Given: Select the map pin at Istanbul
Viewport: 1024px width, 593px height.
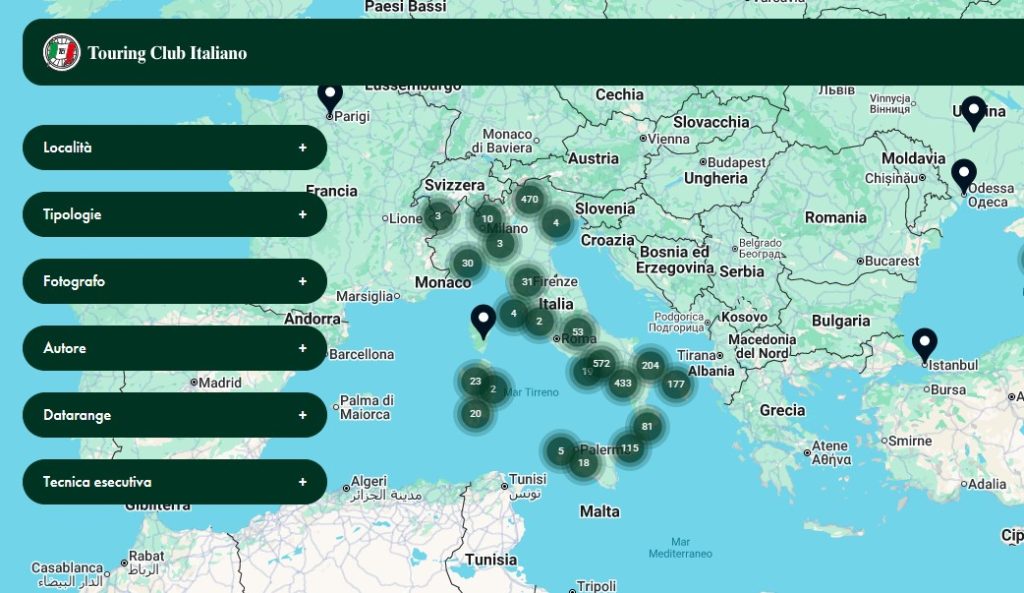Looking at the screenshot, I should coord(924,344).
